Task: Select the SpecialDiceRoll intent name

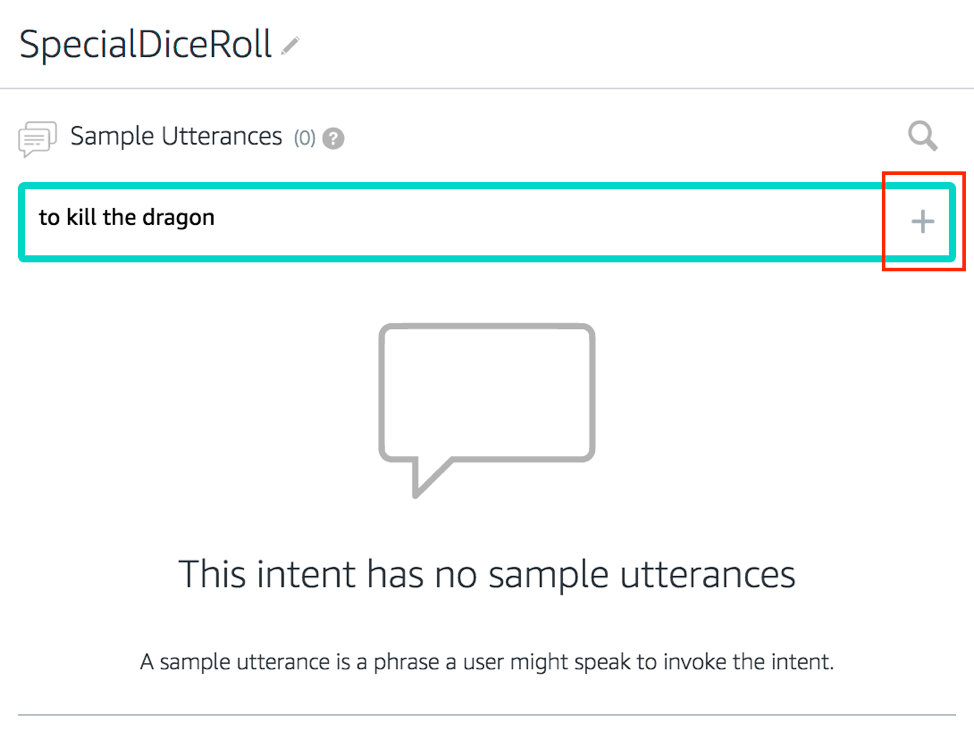Action: 146,45
